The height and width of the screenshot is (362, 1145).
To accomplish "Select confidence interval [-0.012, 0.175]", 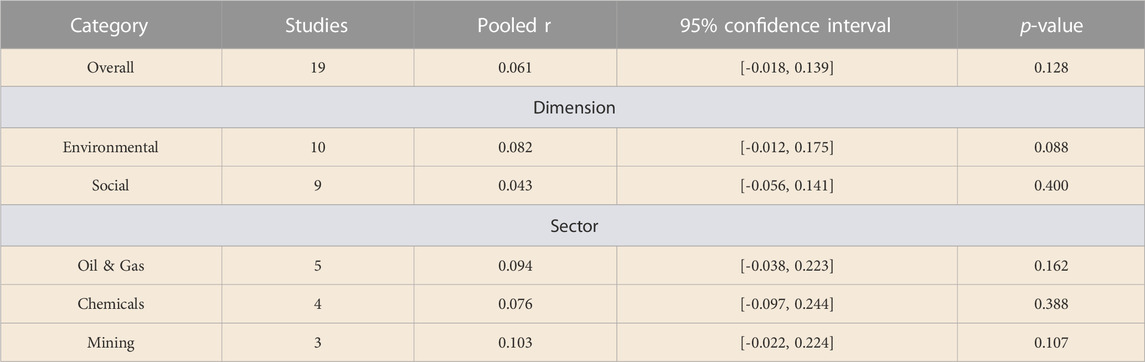I will tap(787, 147).
